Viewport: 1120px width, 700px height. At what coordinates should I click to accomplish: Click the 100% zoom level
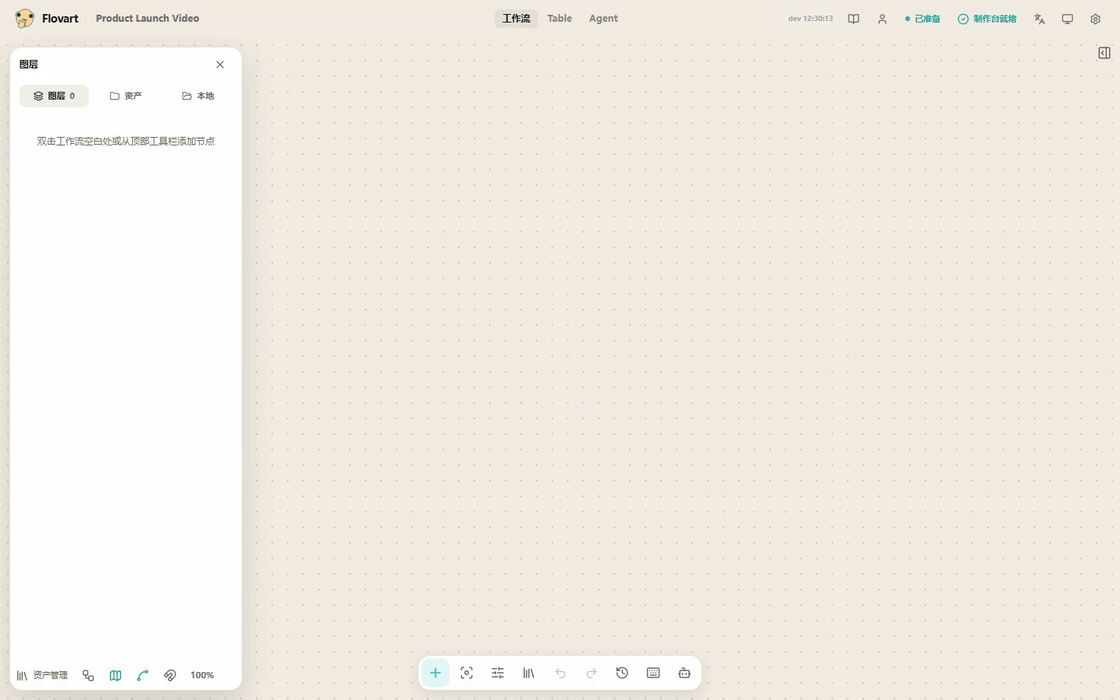[202, 675]
